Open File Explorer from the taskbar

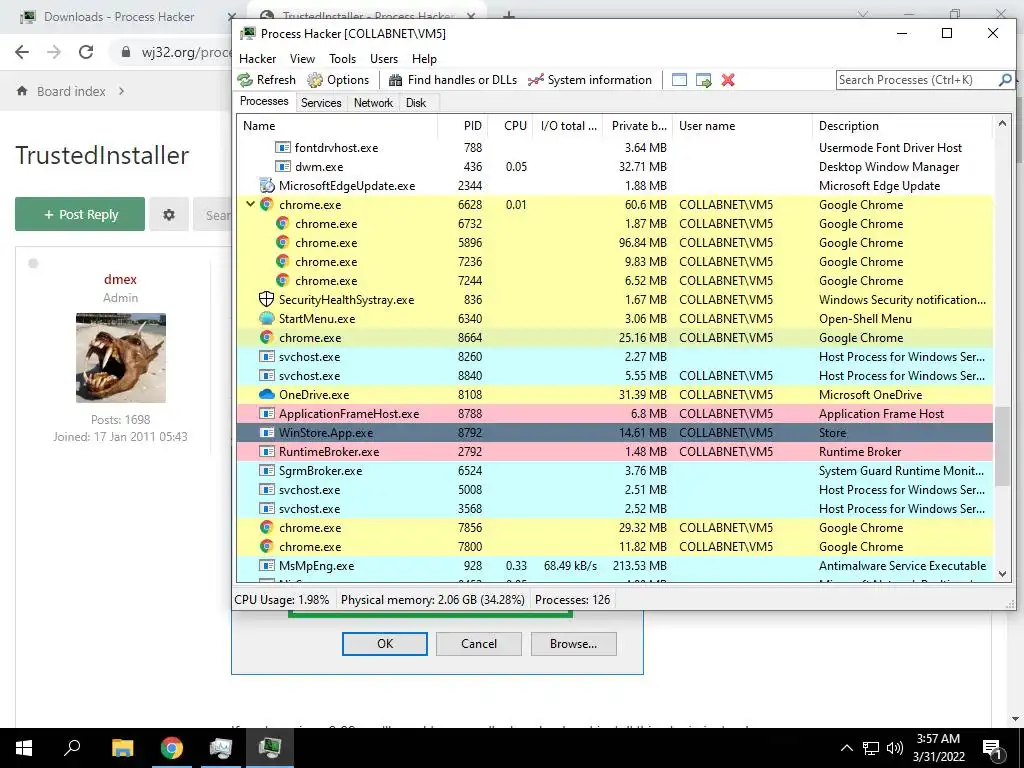(x=122, y=748)
